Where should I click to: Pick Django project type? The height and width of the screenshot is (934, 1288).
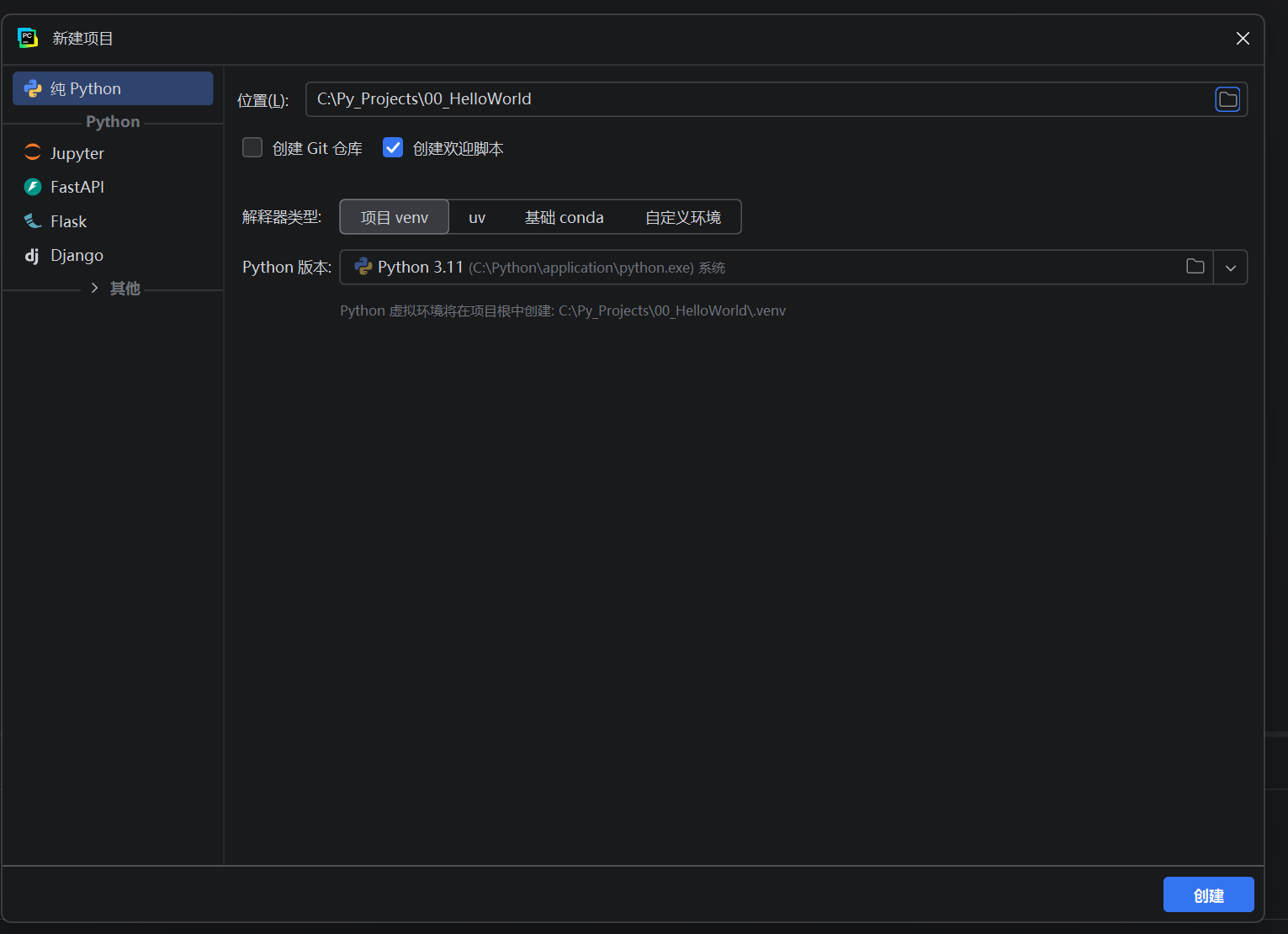113,255
